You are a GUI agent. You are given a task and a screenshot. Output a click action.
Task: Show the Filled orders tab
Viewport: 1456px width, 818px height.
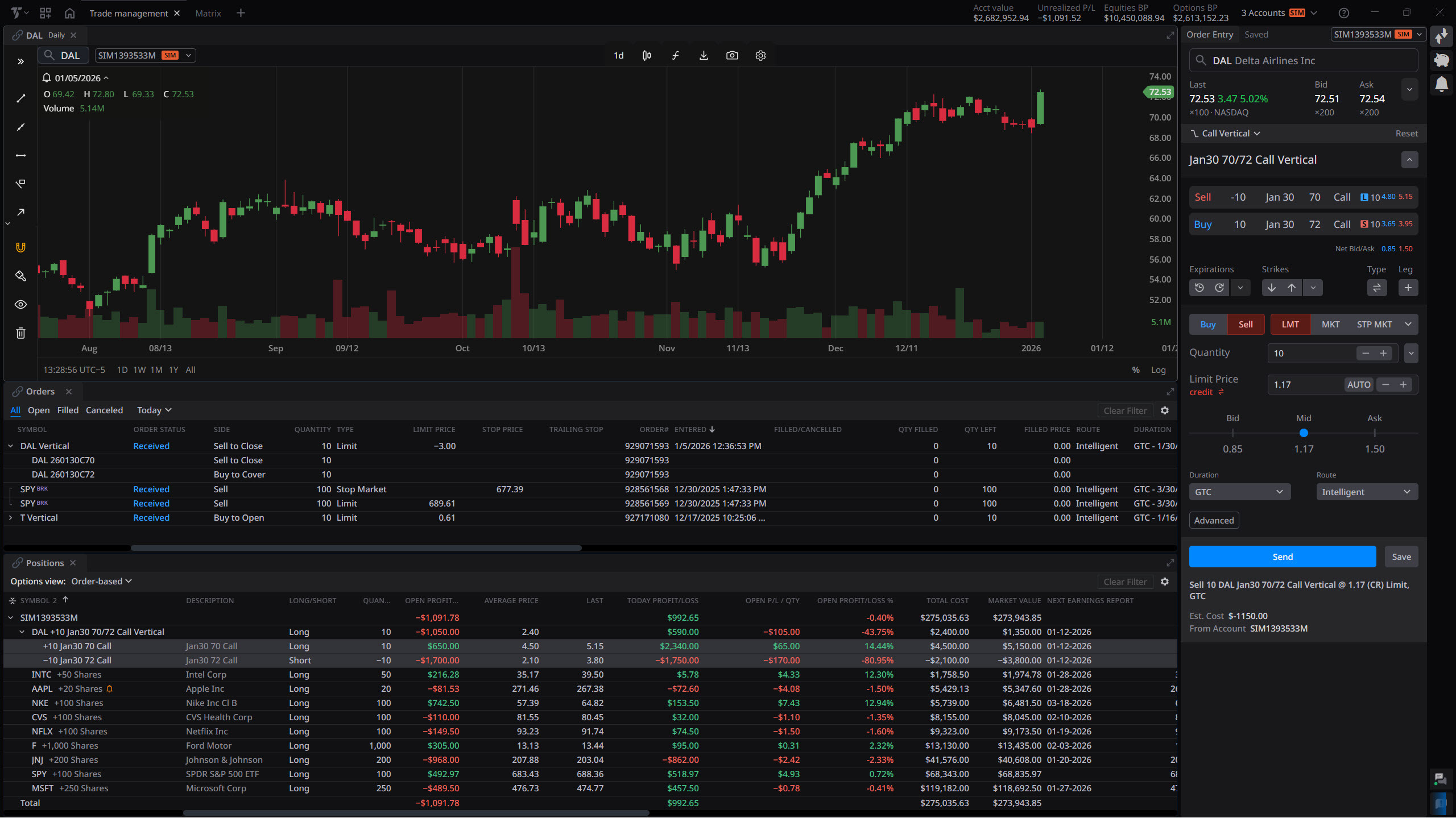point(68,410)
